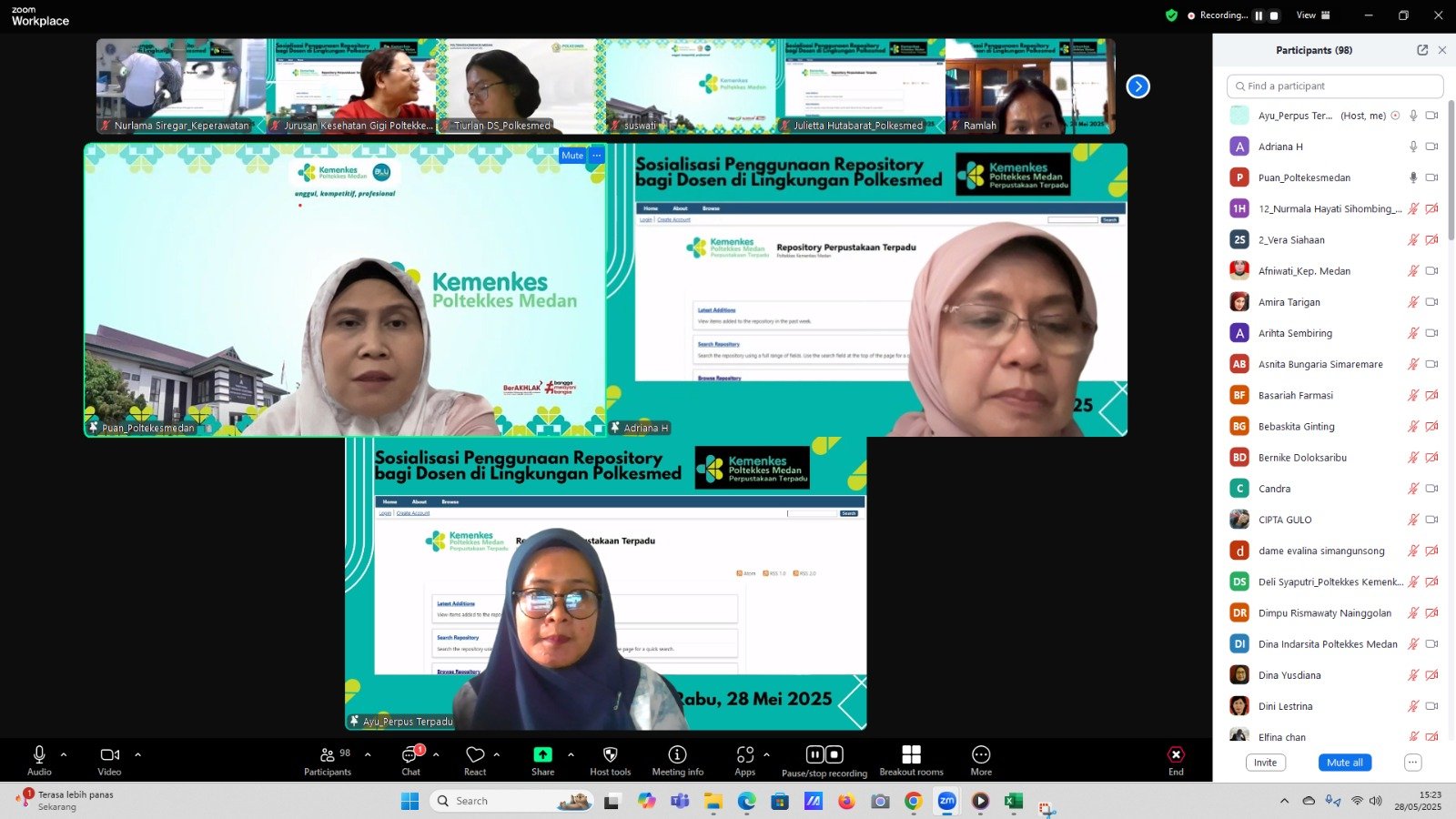This screenshot has height=819, width=1456.
Task: Toggle Amira Tarigan muted microphone icon
Action: pos(1413,302)
